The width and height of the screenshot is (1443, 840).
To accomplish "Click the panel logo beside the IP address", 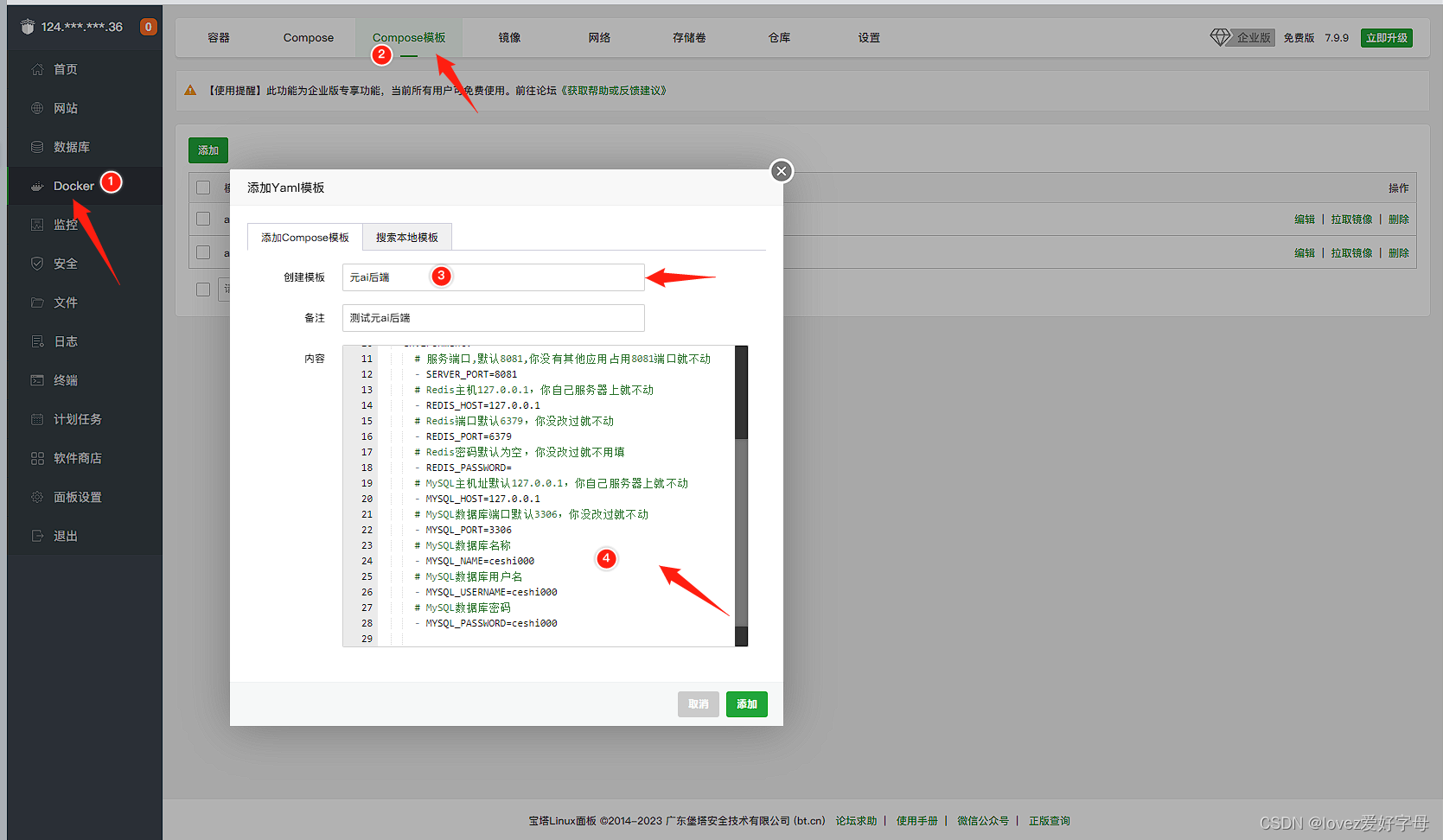I will click(28, 27).
